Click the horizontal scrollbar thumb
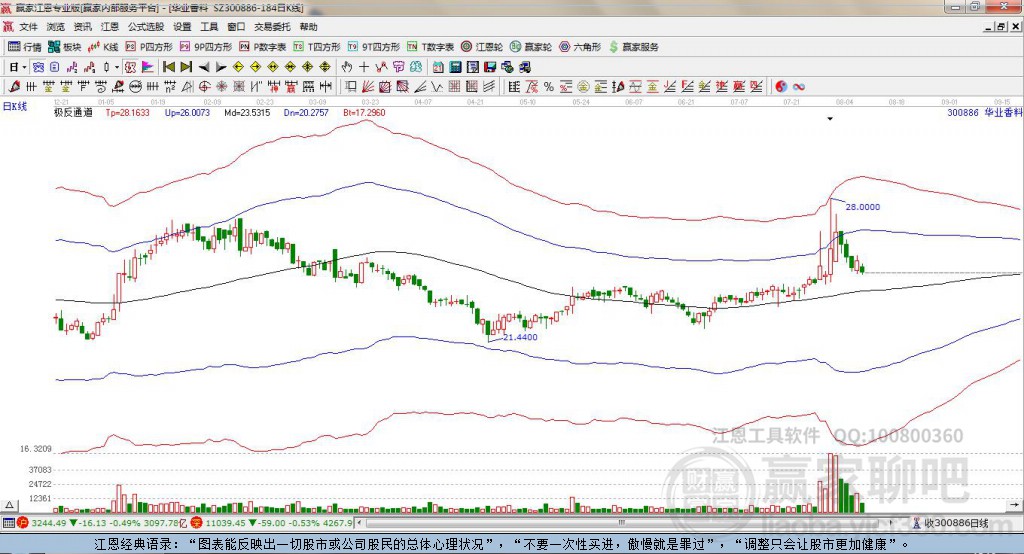This screenshot has width=1024, height=554. click(x=621, y=523)
